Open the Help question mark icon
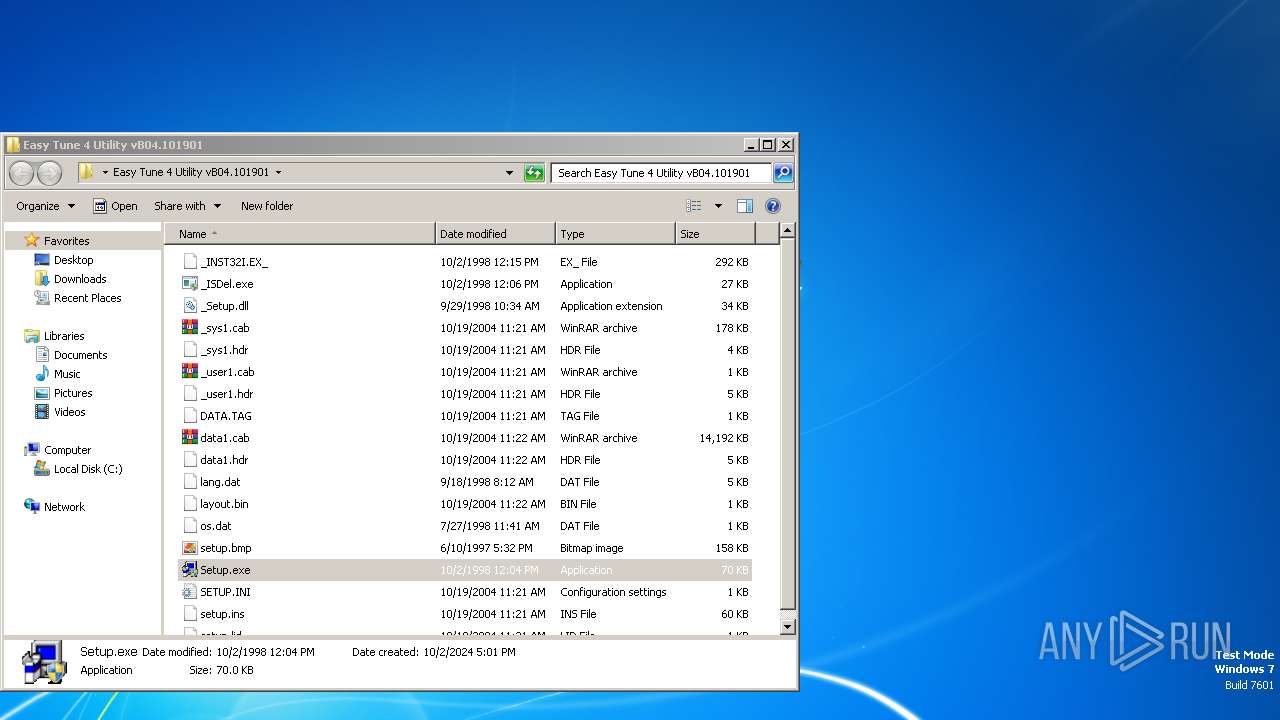 tap(772, 206)
